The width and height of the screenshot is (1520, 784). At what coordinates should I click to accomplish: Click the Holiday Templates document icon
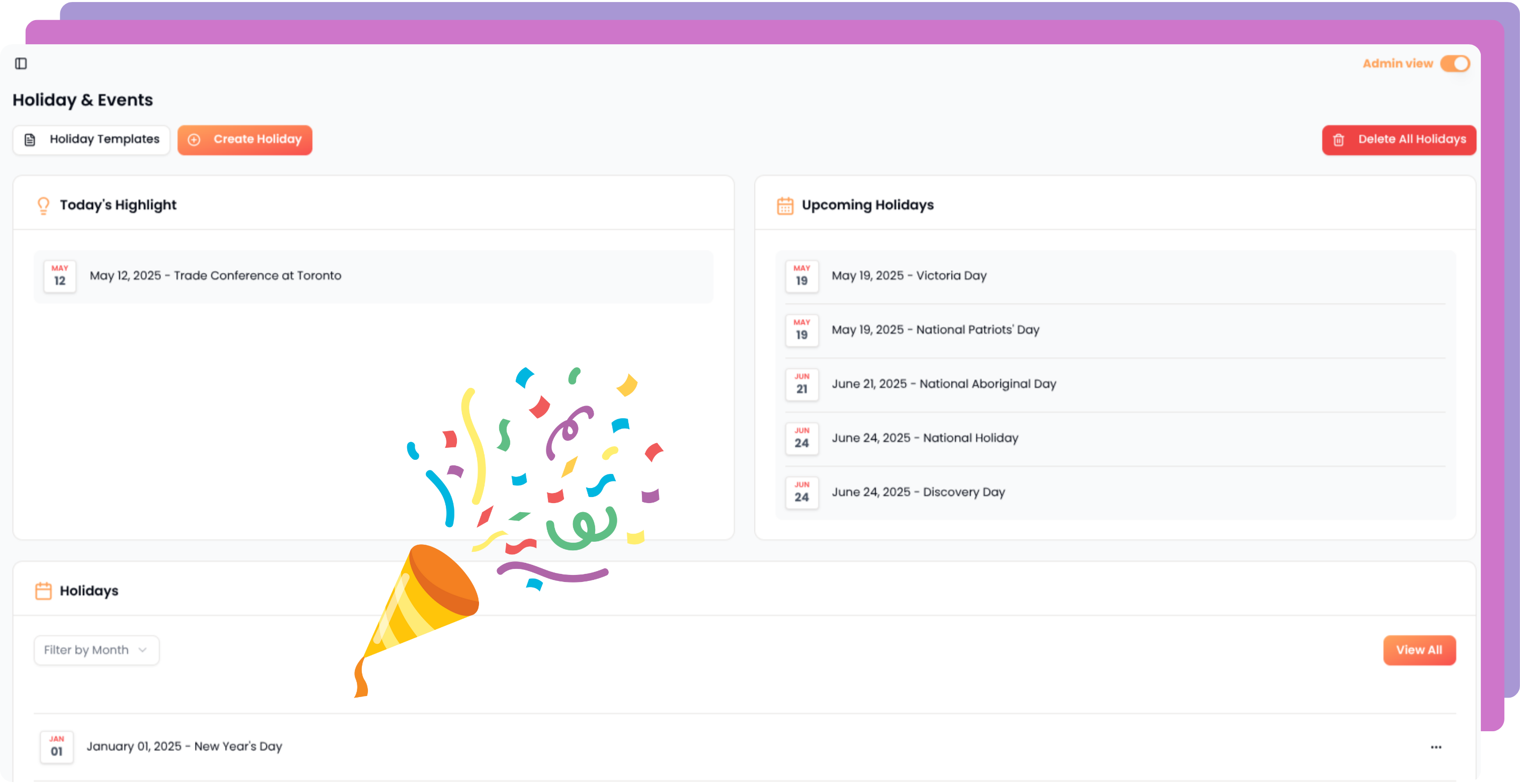click(30, 140)
